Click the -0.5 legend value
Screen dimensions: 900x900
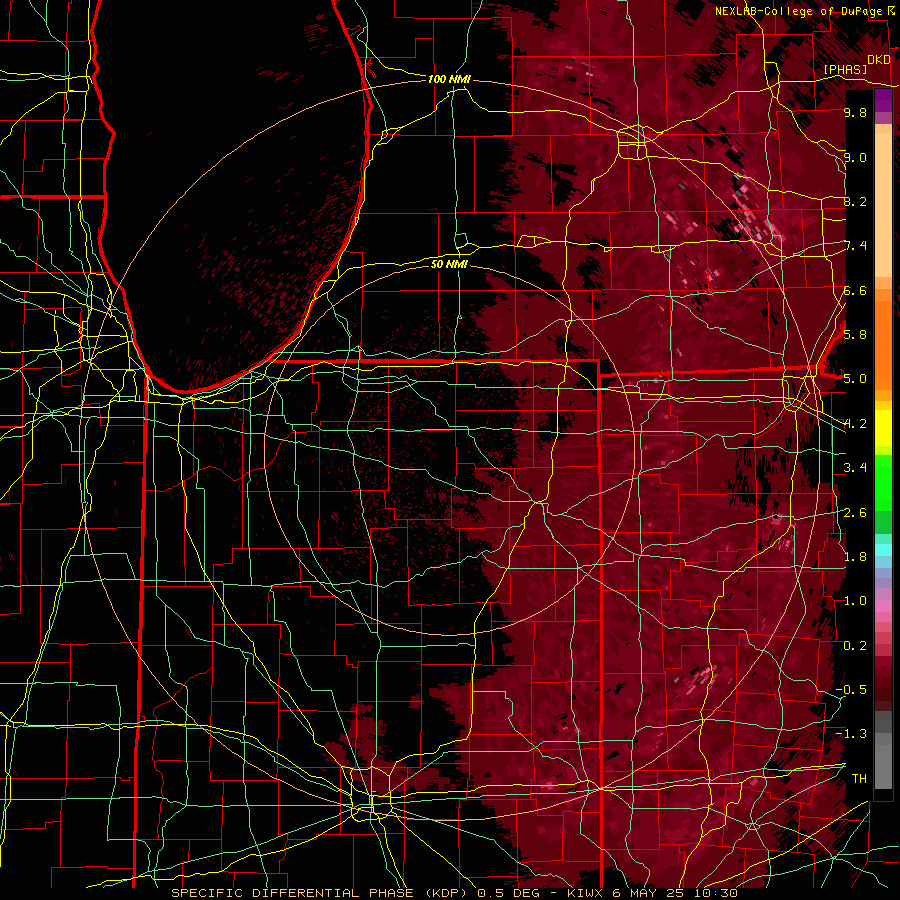point(852,689)
